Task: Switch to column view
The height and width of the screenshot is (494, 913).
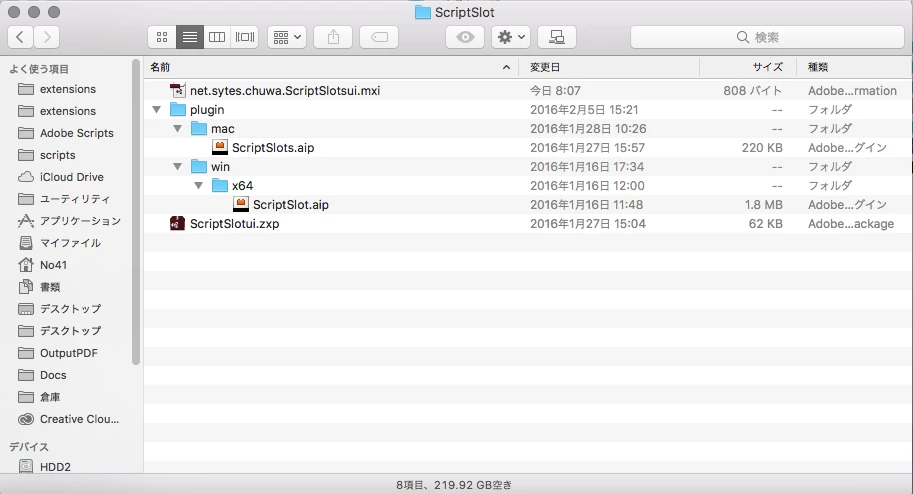Action: tap(217, 37)
